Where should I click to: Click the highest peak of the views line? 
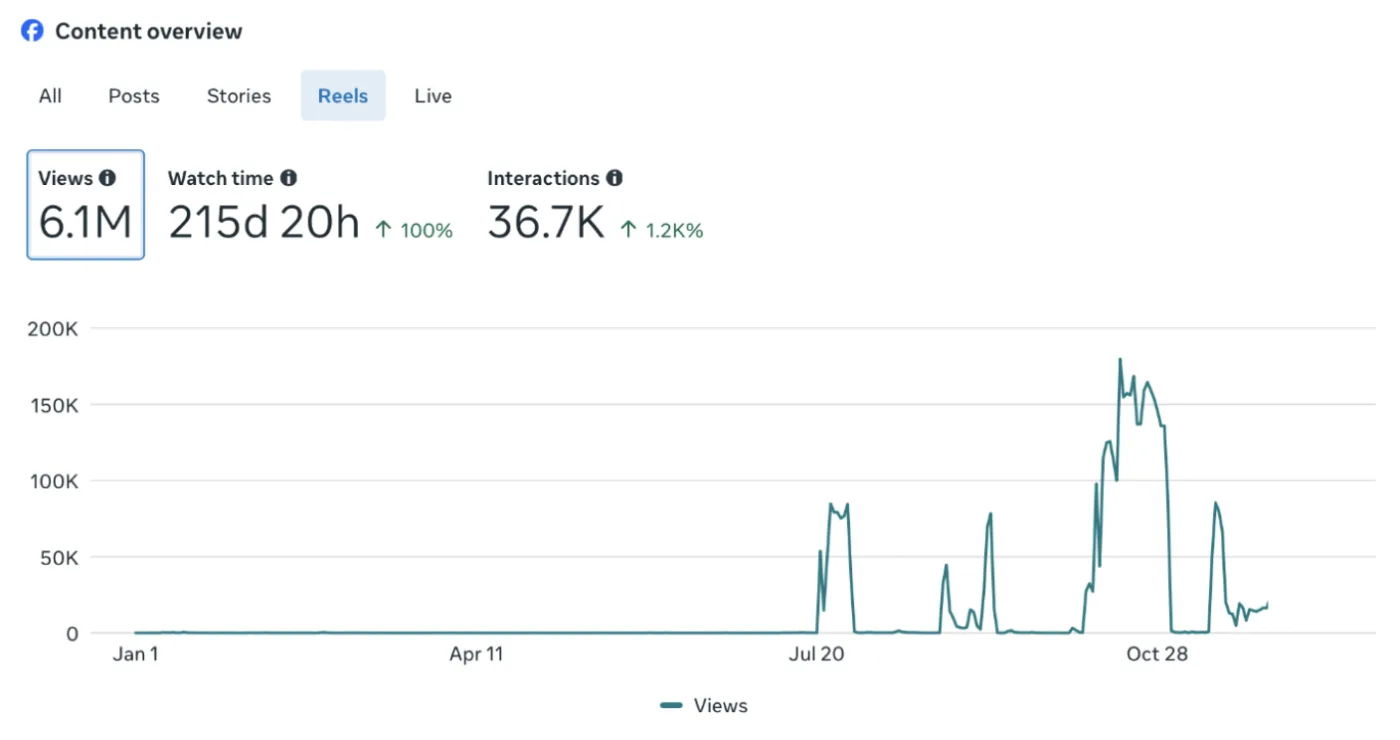tap(1120, 360)
